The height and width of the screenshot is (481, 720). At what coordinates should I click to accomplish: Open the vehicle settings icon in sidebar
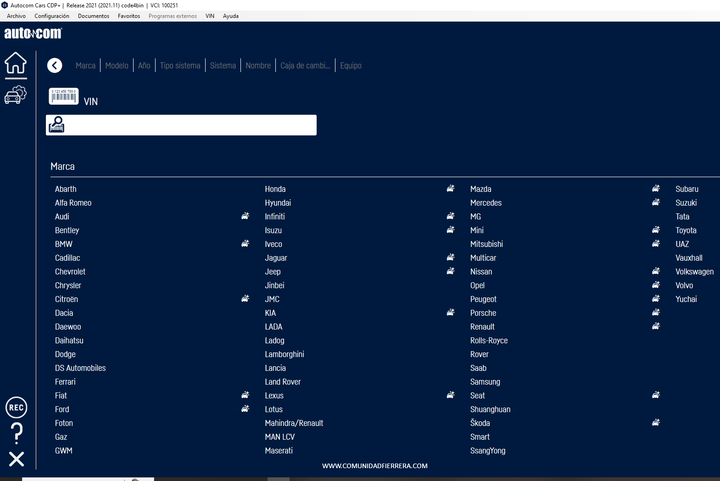tap(15, 95)
